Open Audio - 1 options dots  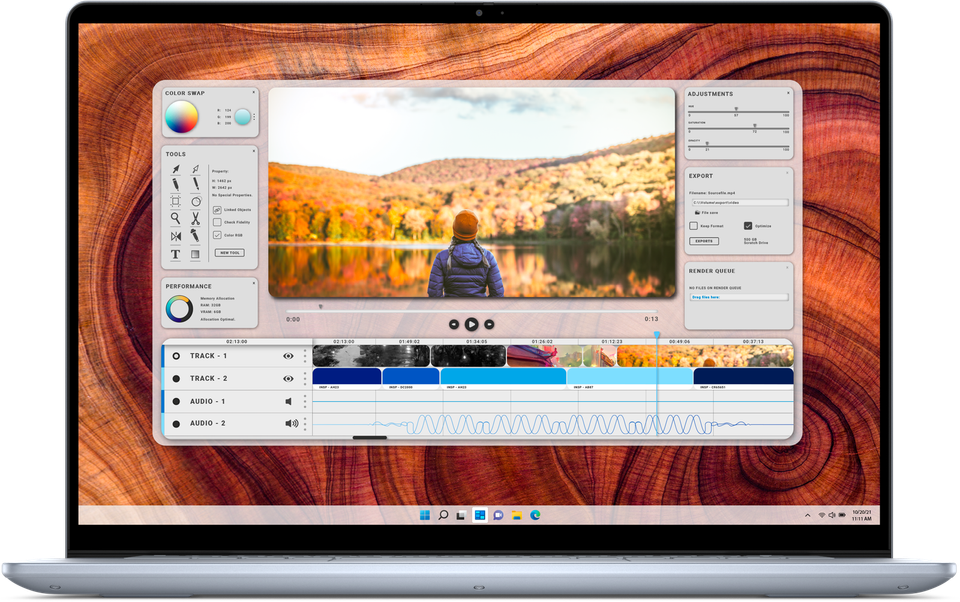click(x=305, y=402)
